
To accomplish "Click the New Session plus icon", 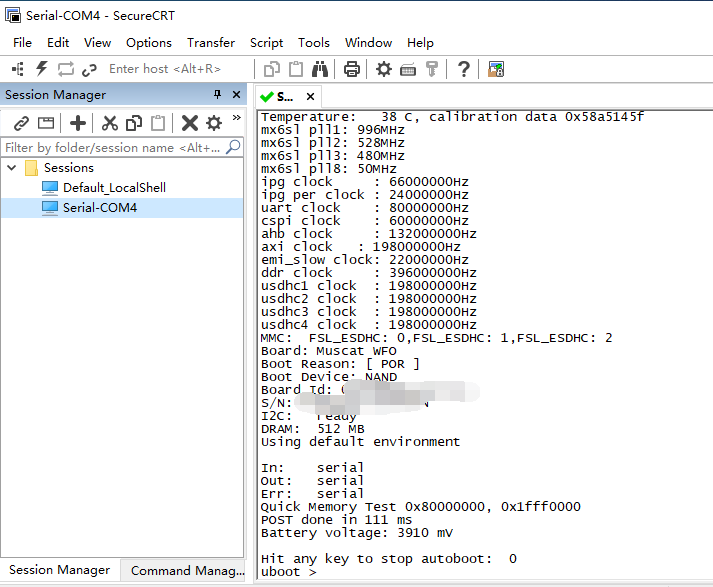I will [x=78, y=123].
